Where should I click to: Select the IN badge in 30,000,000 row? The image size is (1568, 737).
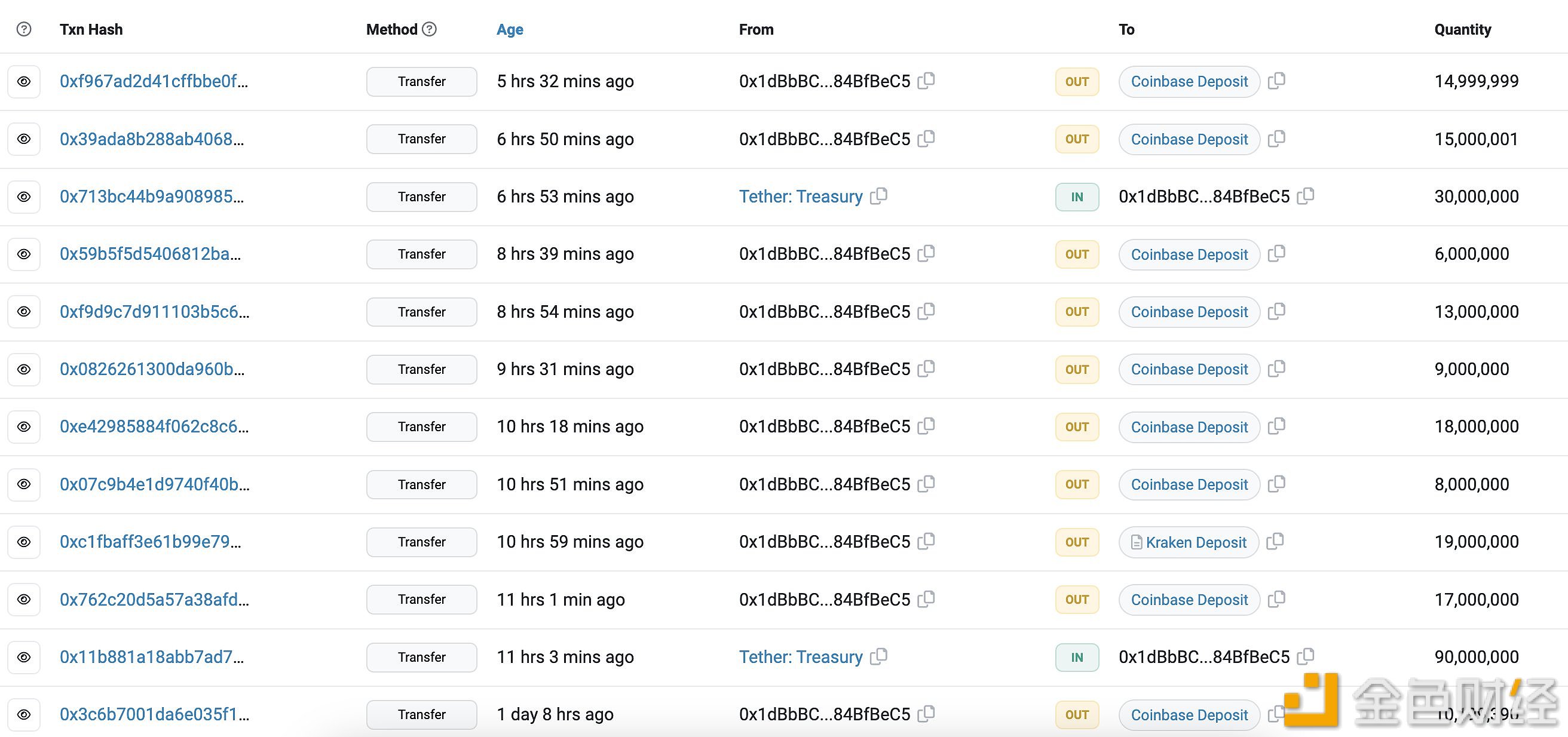[1077, 197]
